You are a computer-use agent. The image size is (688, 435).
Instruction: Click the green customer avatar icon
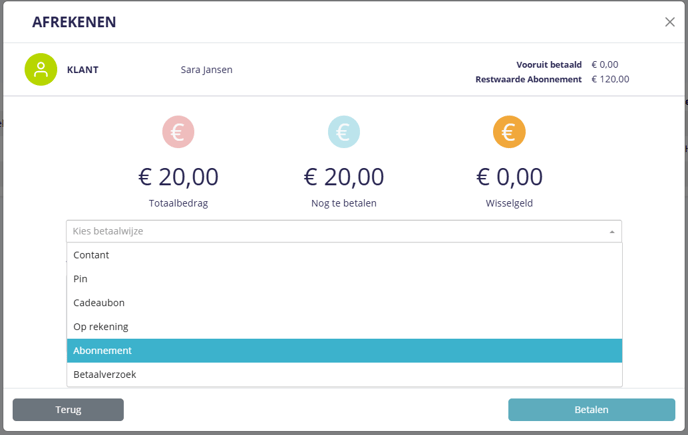[x=41, y=69]
